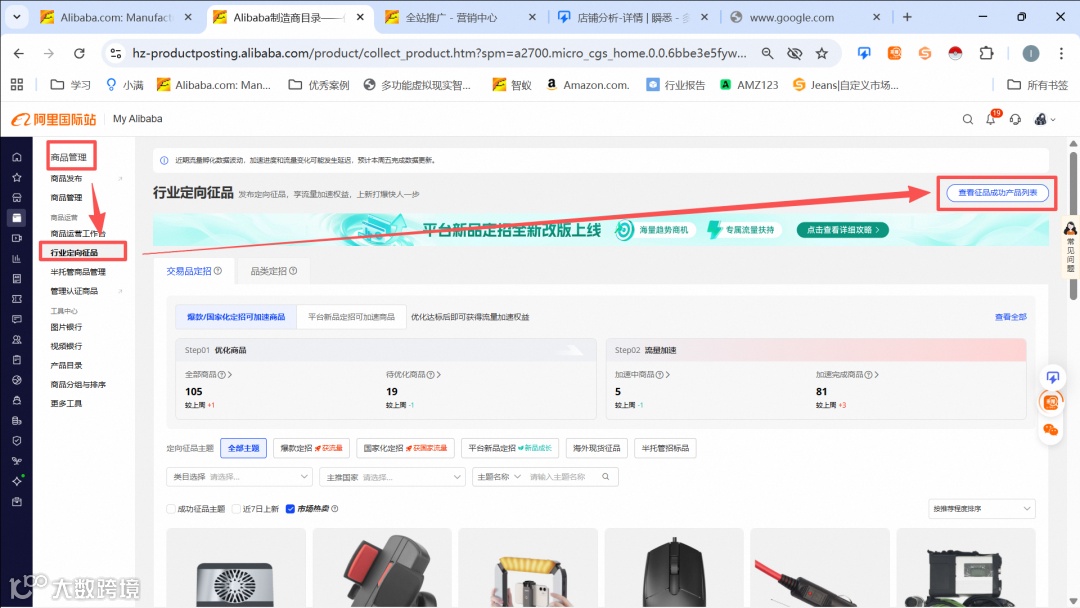Switch to the 品类定招 tab
Image resolution: width=1080 pixels, height=608 pixels.
[273, 271]
